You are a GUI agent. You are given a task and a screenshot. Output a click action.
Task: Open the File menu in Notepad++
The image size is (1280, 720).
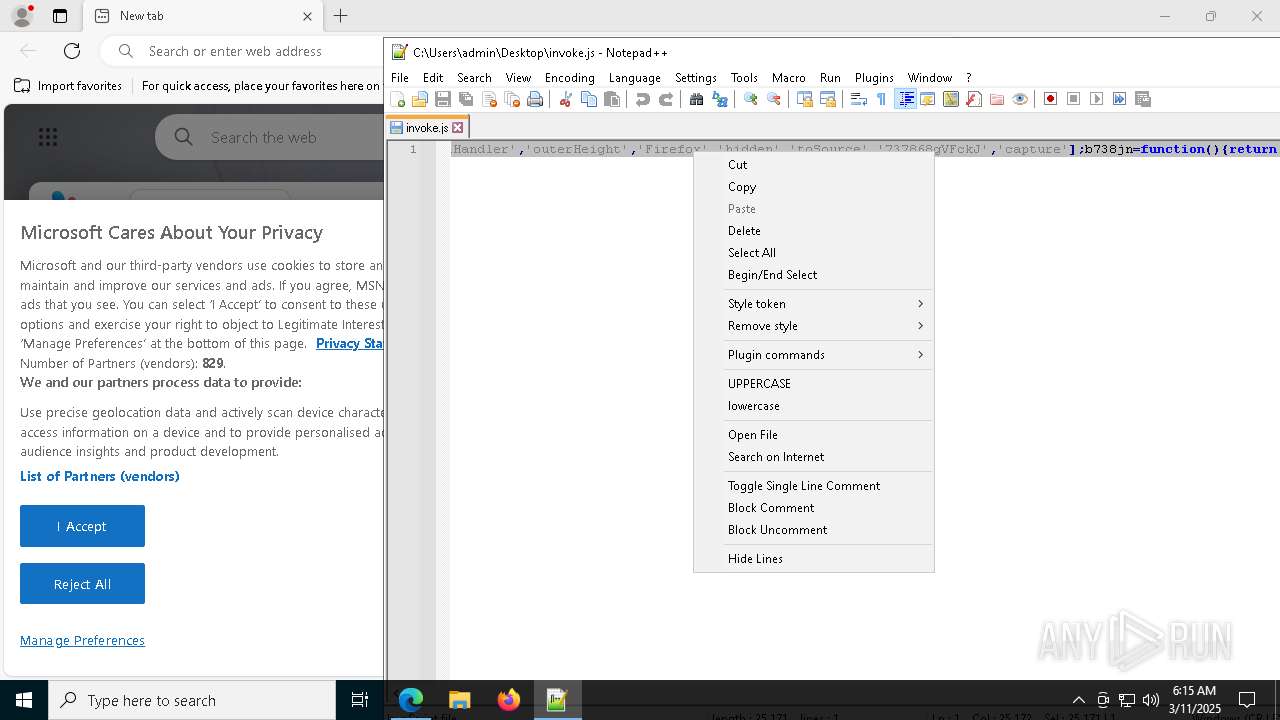(x=399, y=77)
